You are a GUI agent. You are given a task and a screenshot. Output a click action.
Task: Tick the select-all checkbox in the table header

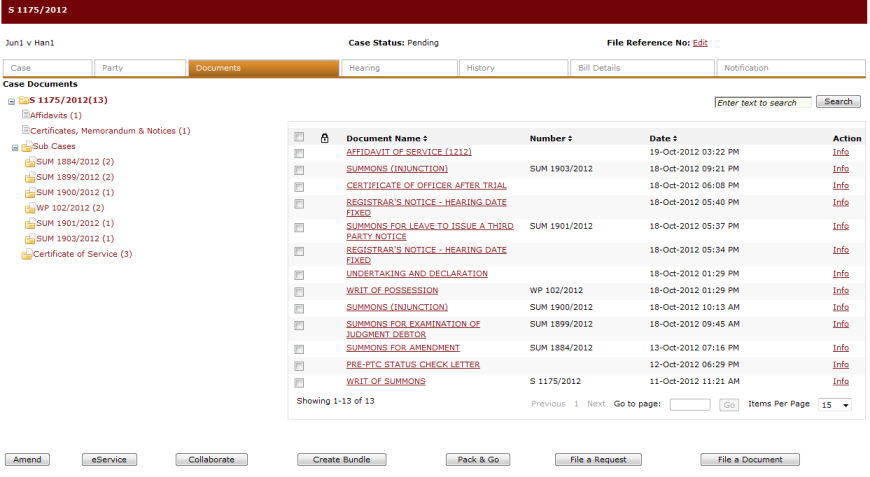tap(299, 137)
